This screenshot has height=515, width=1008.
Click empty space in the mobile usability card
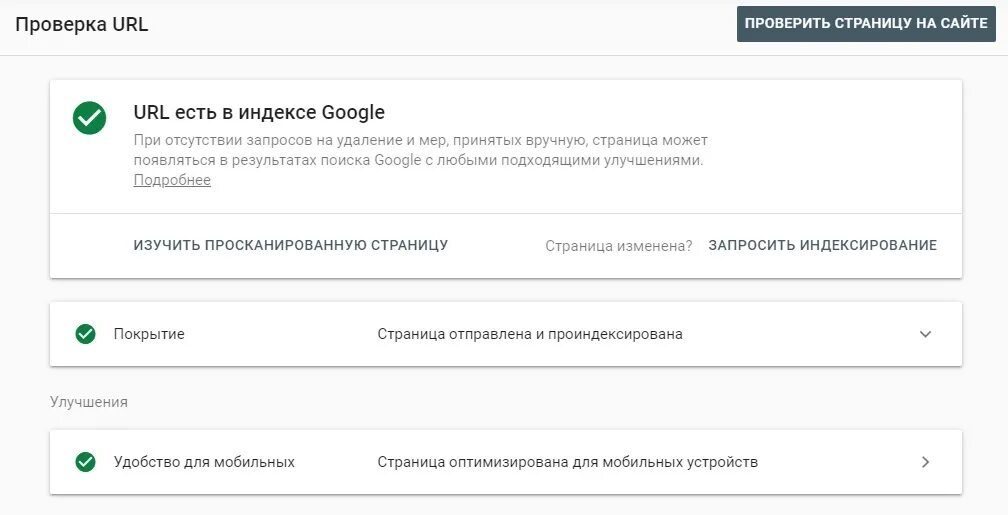click(x=840, y=462)
